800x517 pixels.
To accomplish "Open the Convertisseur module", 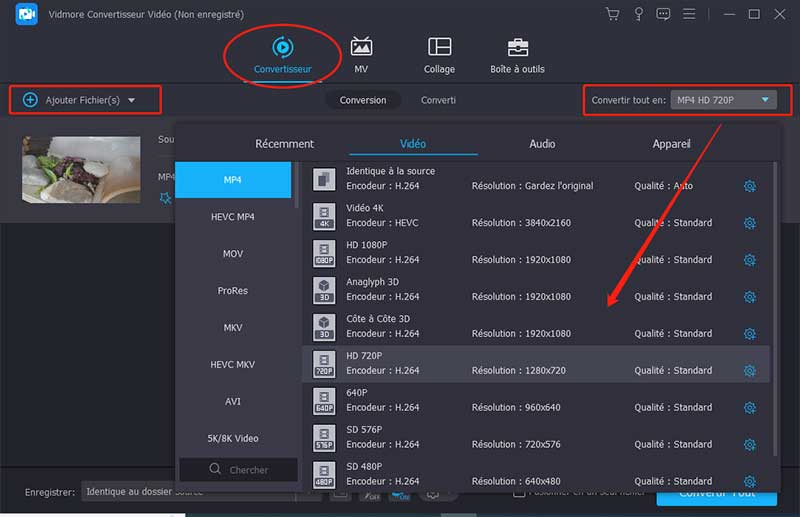I will 282,53.
